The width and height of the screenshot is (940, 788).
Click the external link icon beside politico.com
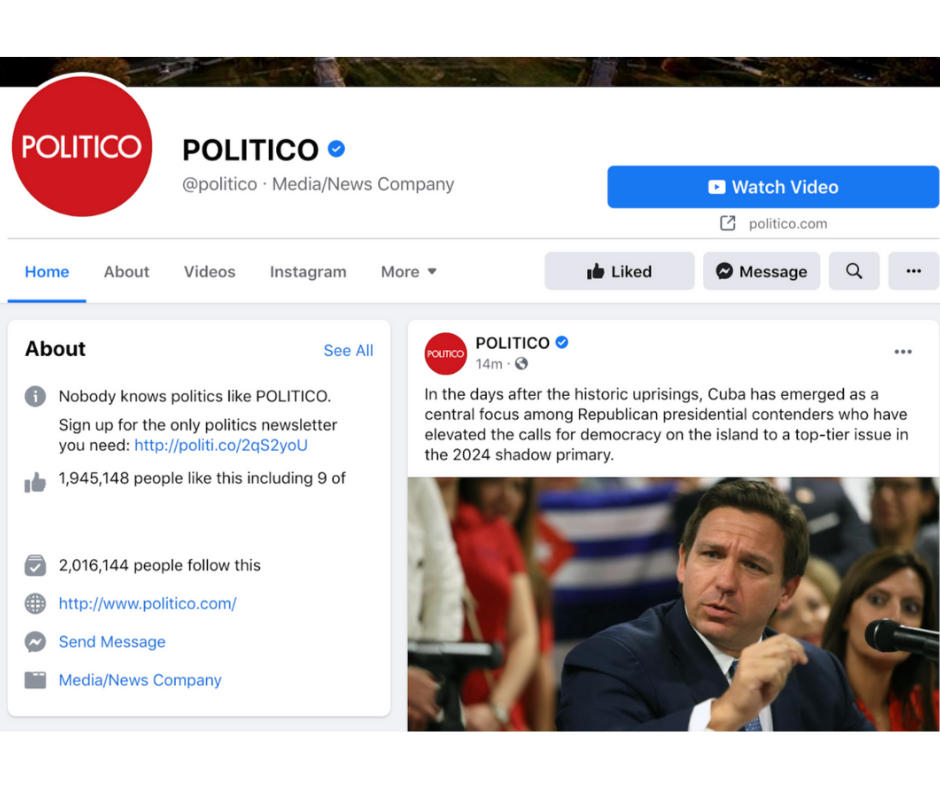click(x=727, y=224)
